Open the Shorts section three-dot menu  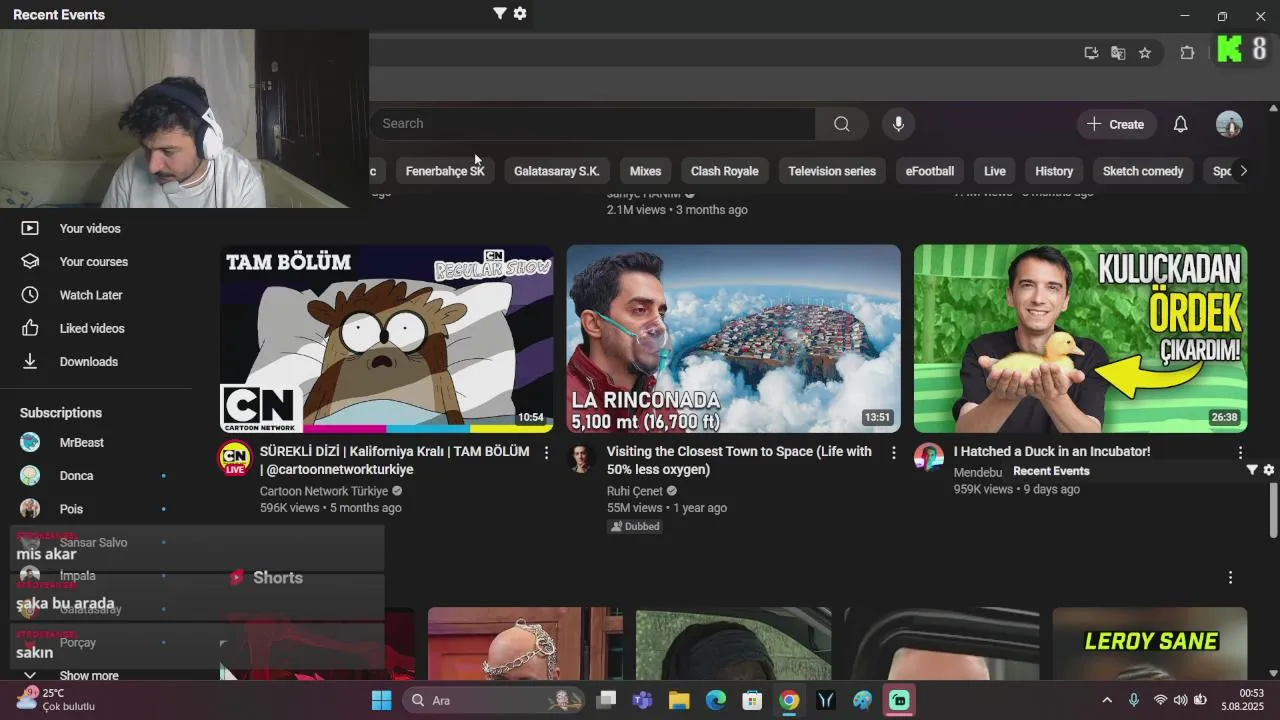point(1230,577)
